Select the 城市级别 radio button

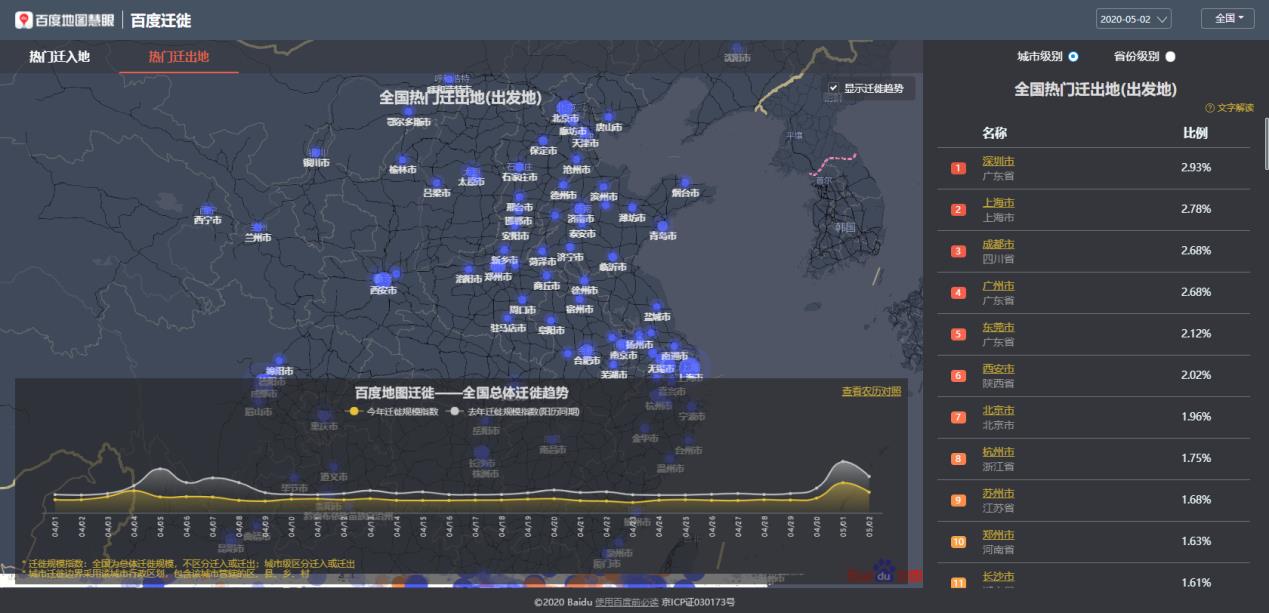[1073, 58]
